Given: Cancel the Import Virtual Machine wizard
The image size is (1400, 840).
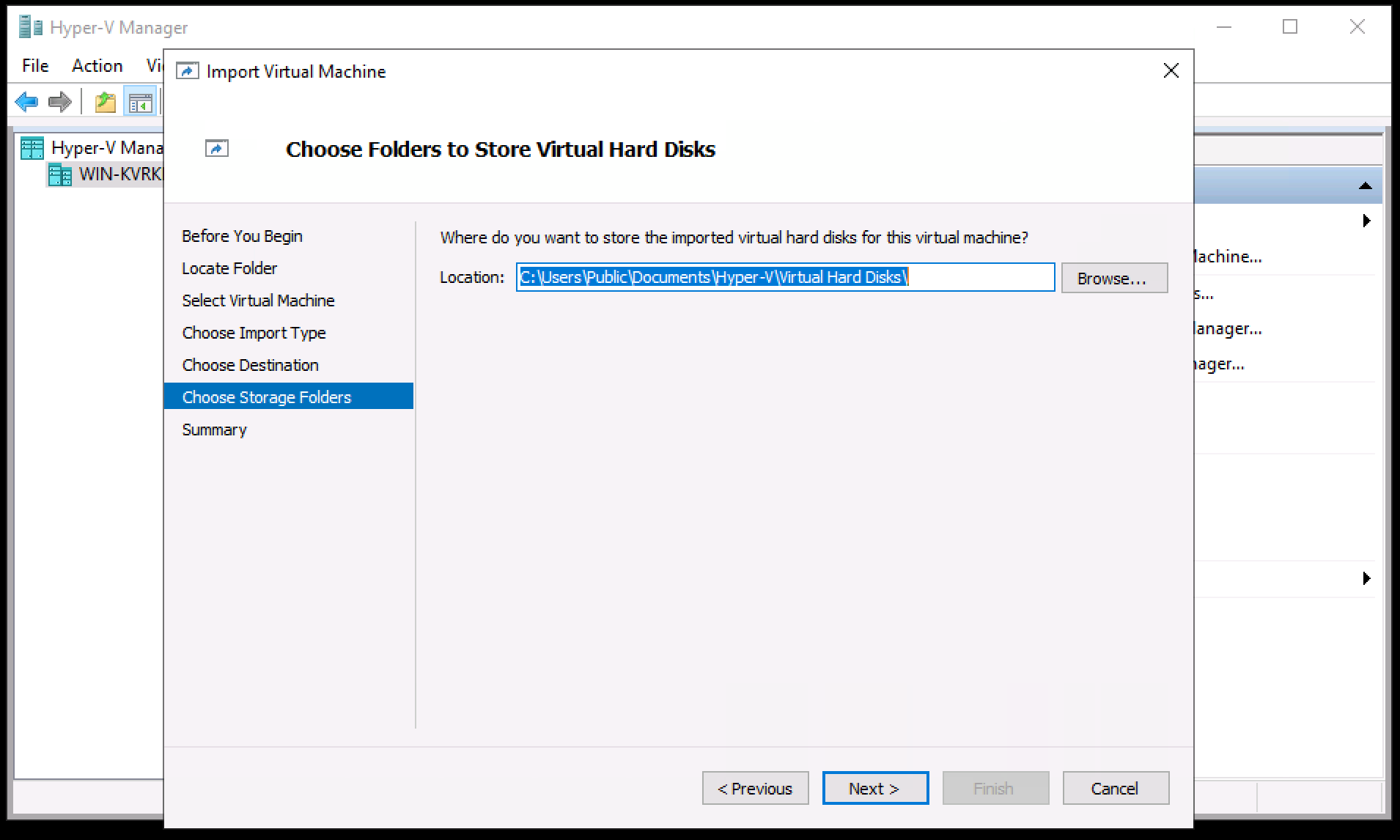Looking at the screenshot, I should tap(1115, 788).
